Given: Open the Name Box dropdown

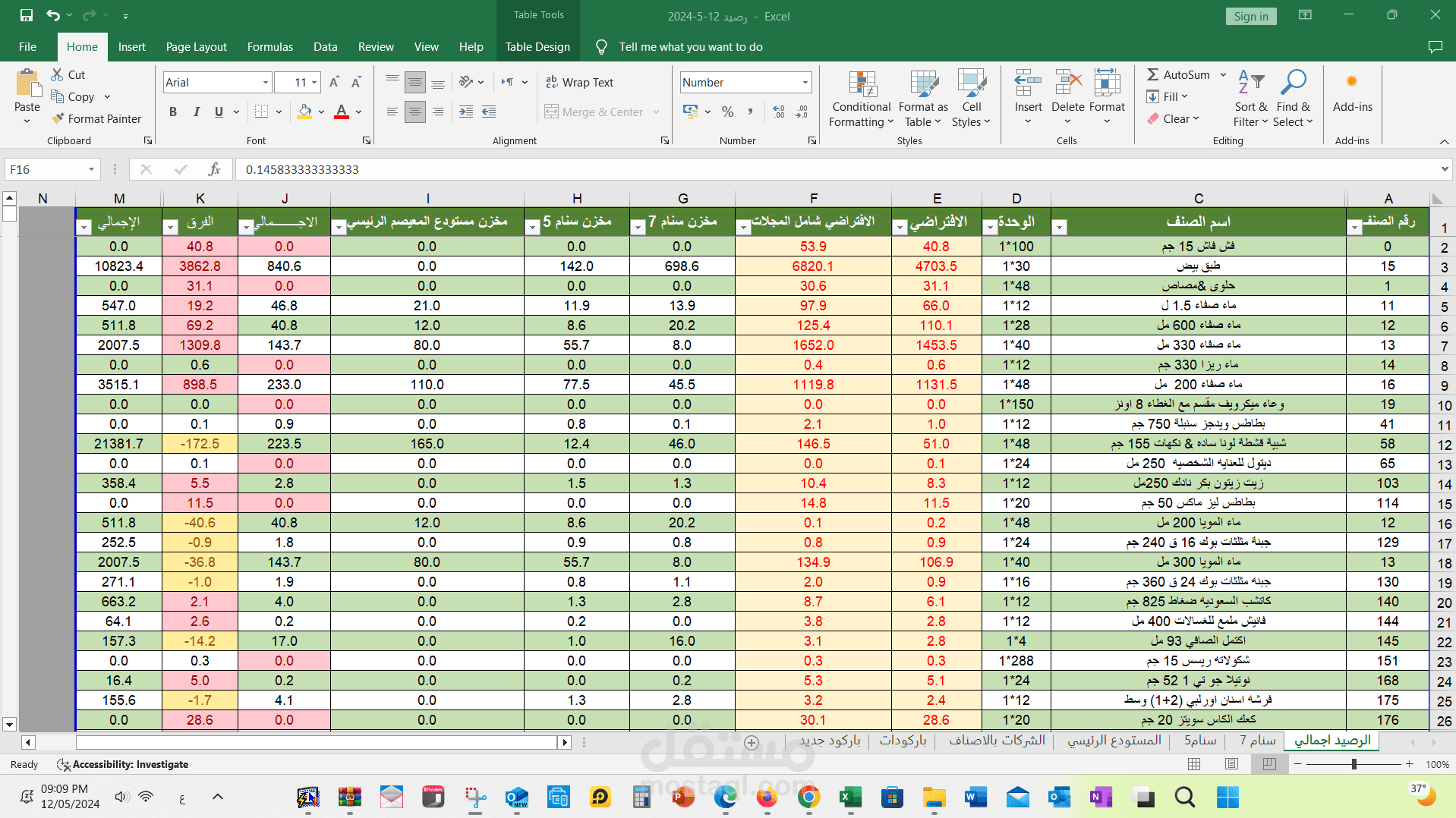Looking at the screenshot, I should click(91, 169).
